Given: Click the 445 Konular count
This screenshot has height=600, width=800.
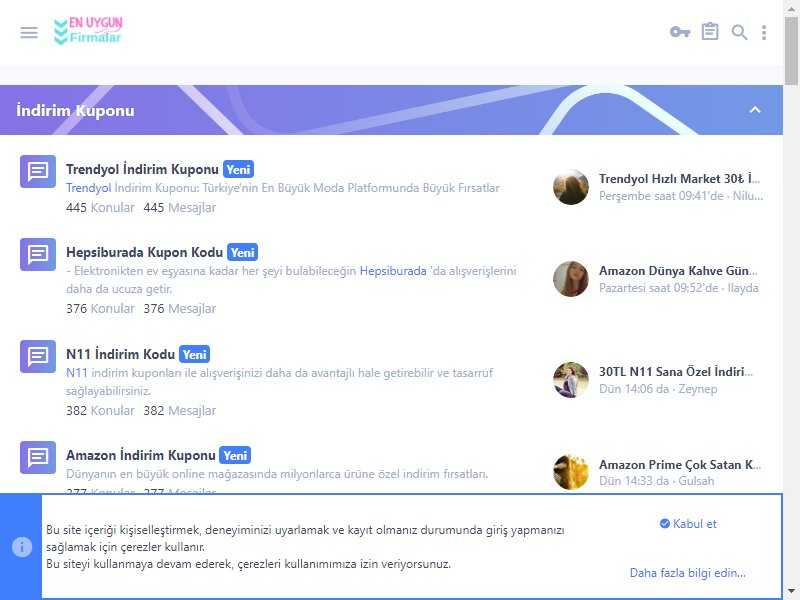Looking at the screenshot, I should (101, 208).
